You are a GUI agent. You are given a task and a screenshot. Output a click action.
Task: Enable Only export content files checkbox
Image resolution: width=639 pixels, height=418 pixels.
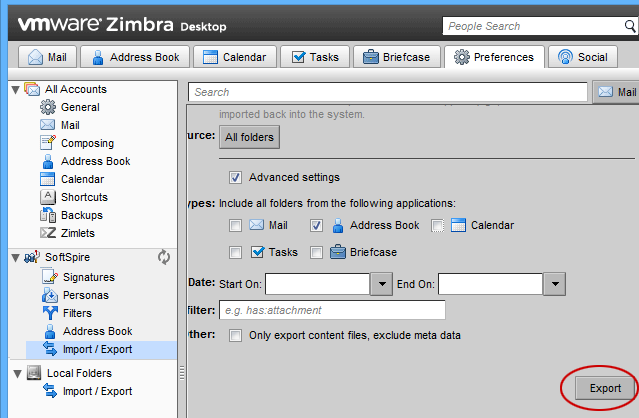pos(235,336)
